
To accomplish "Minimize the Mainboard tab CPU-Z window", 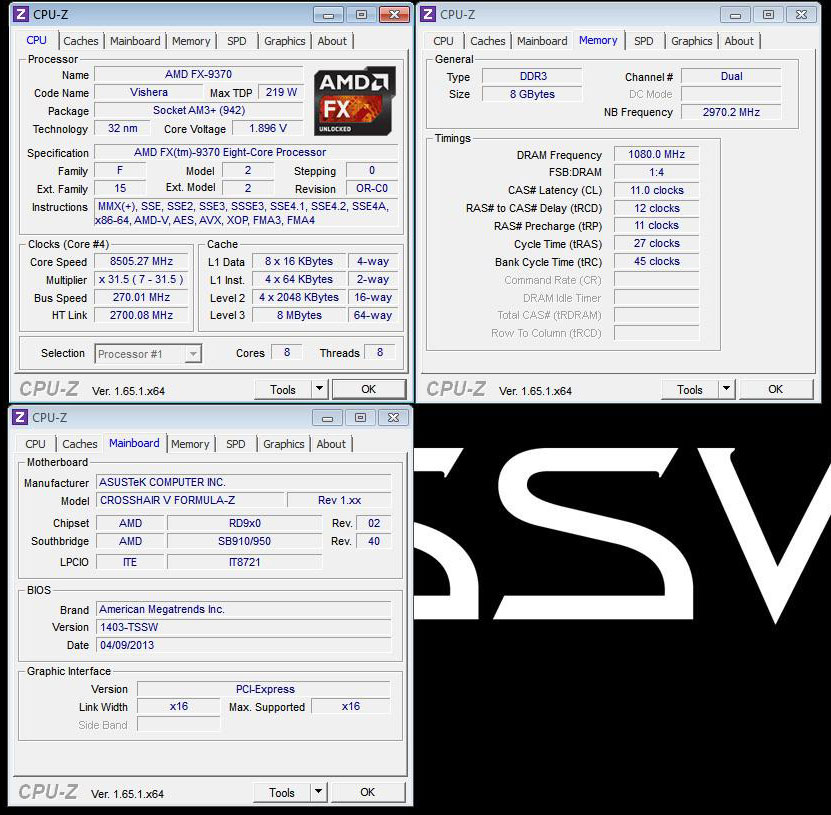I will coord(328,418).
